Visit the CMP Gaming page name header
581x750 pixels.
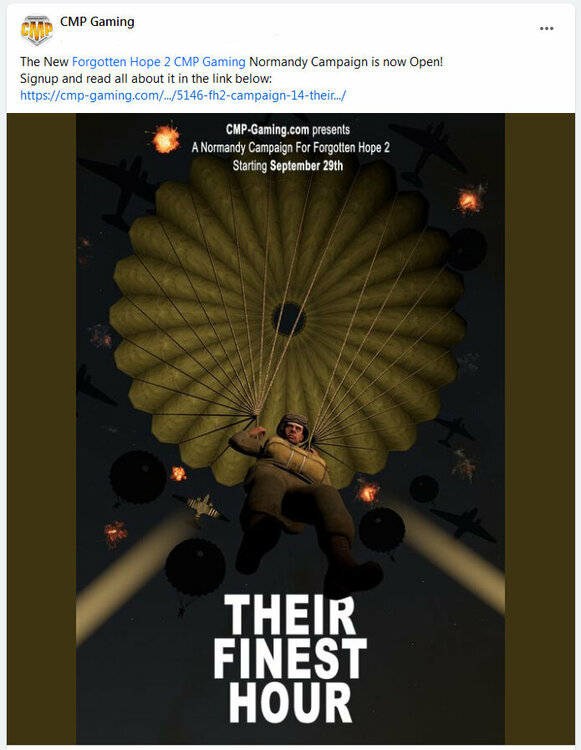click(97, 22)
